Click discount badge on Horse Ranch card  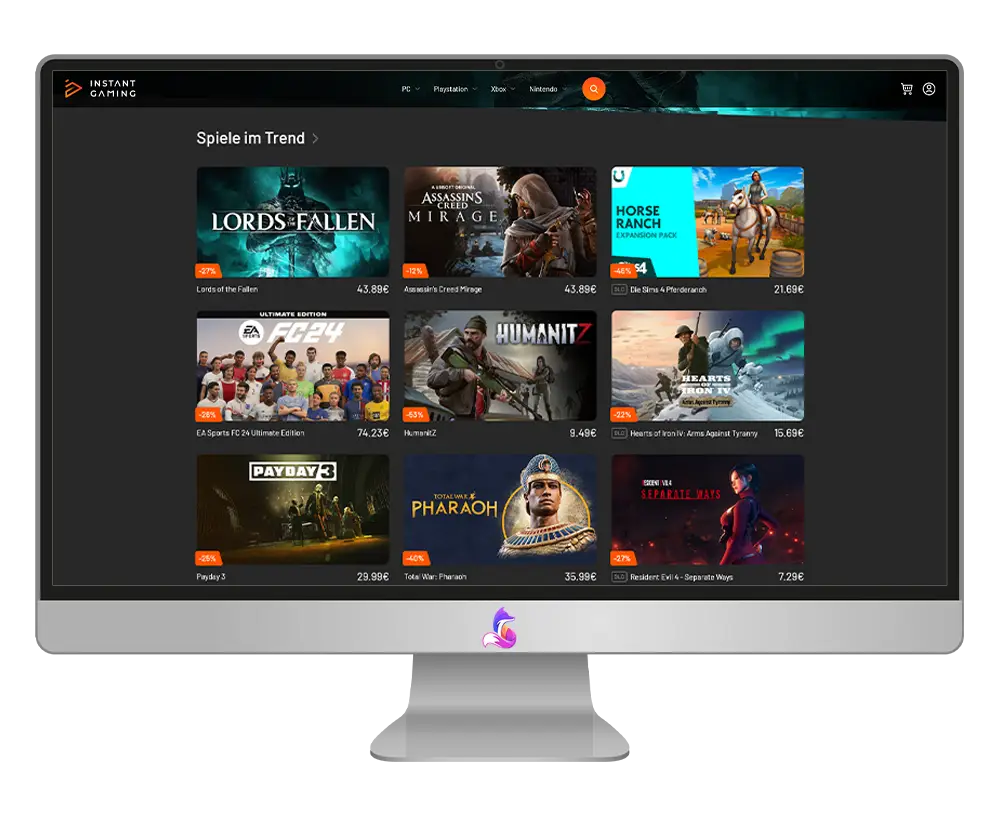[x=622, y=271]
